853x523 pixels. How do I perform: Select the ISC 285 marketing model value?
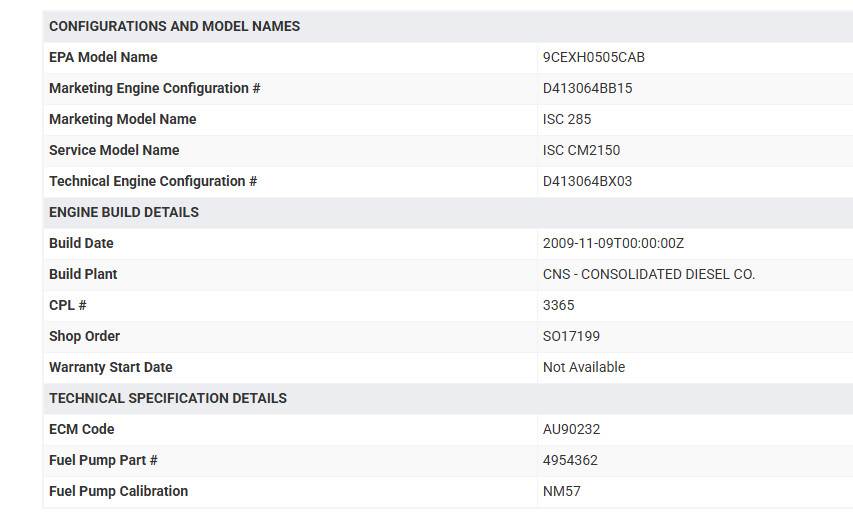pos(567,119)
